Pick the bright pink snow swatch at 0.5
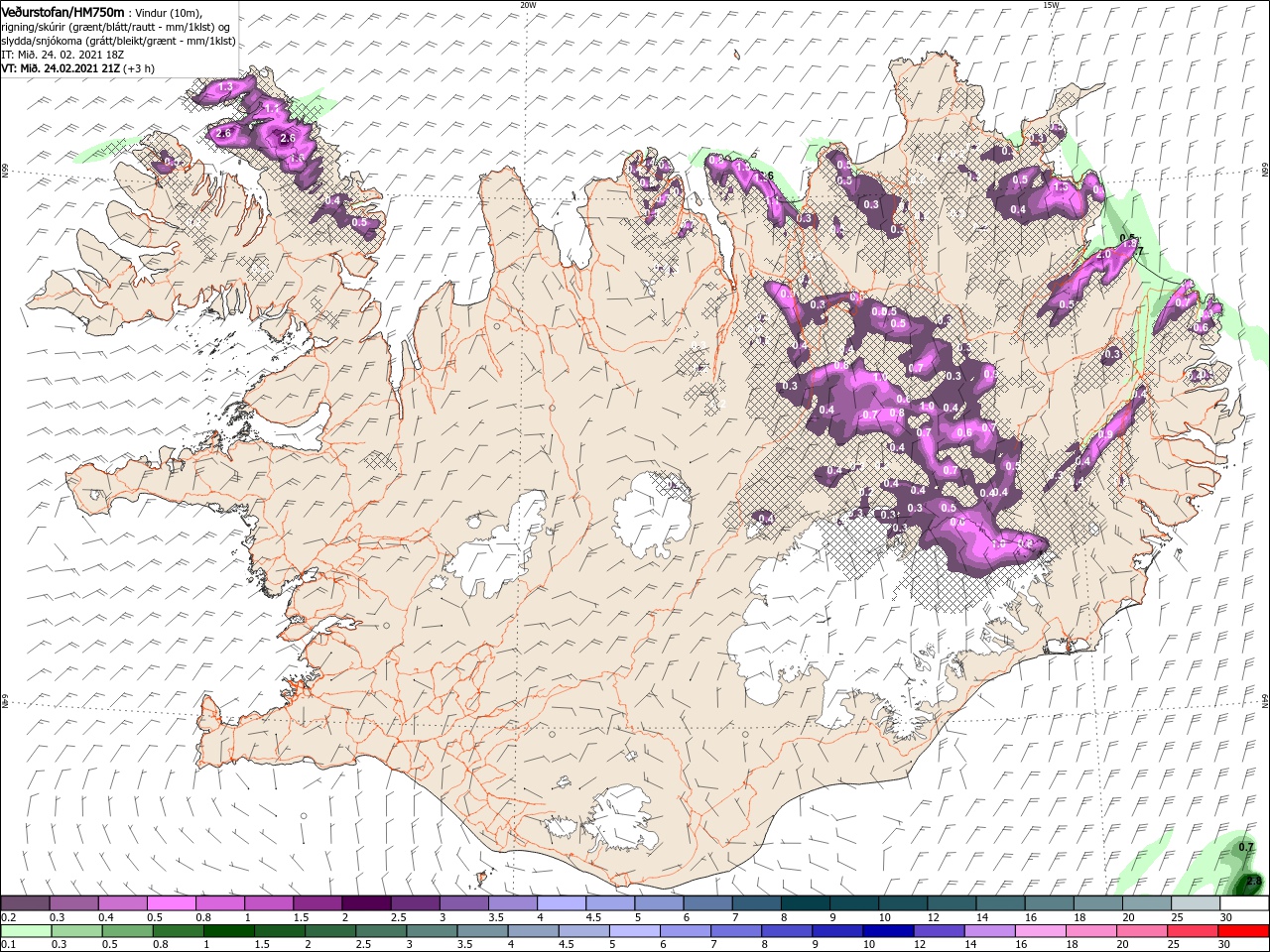Viewport: 1270px width, 952px height. [x=171, y=903]
